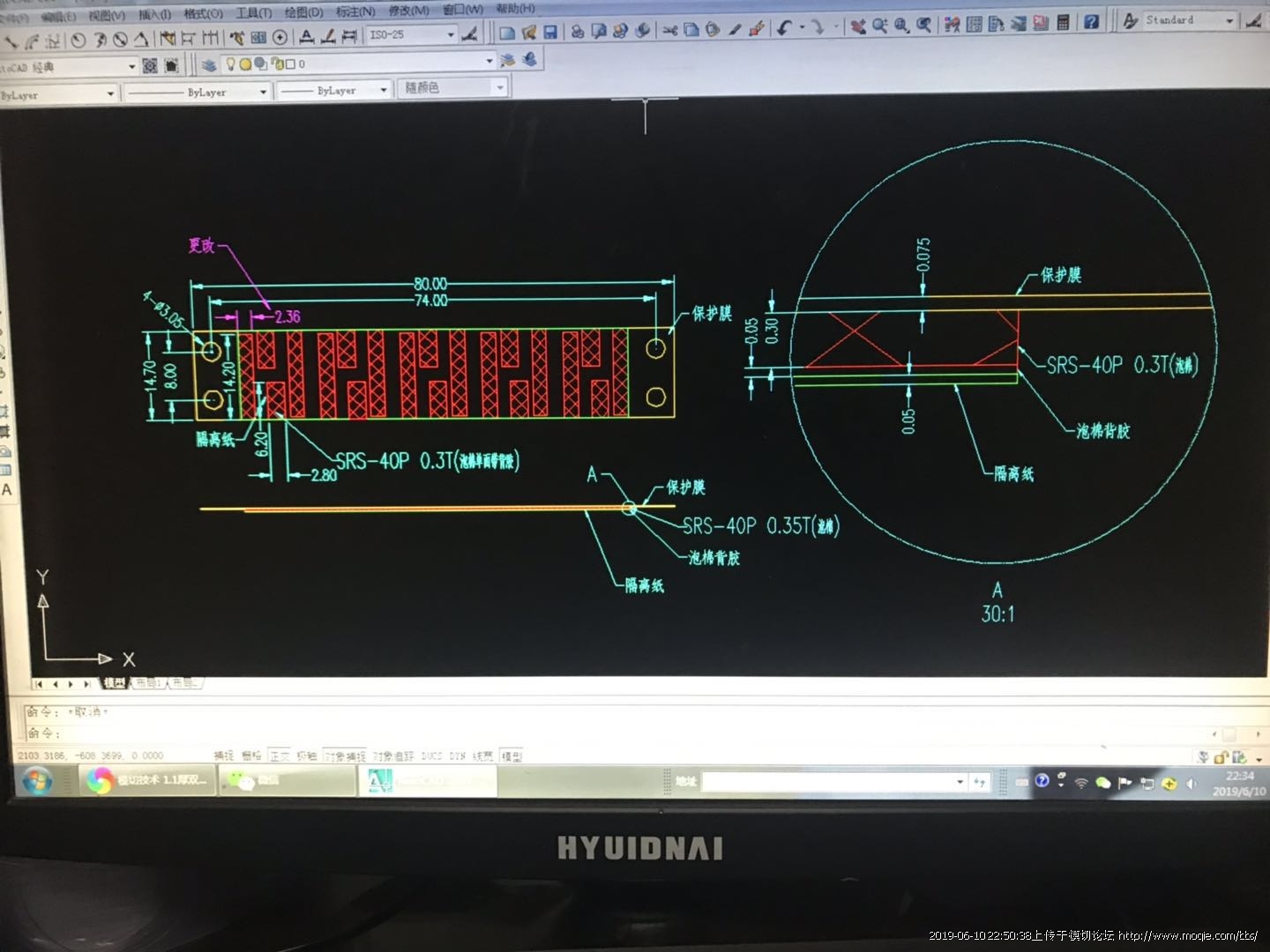
Task: Click the WeChat button in the taskbar
Action: pos(256,780)
